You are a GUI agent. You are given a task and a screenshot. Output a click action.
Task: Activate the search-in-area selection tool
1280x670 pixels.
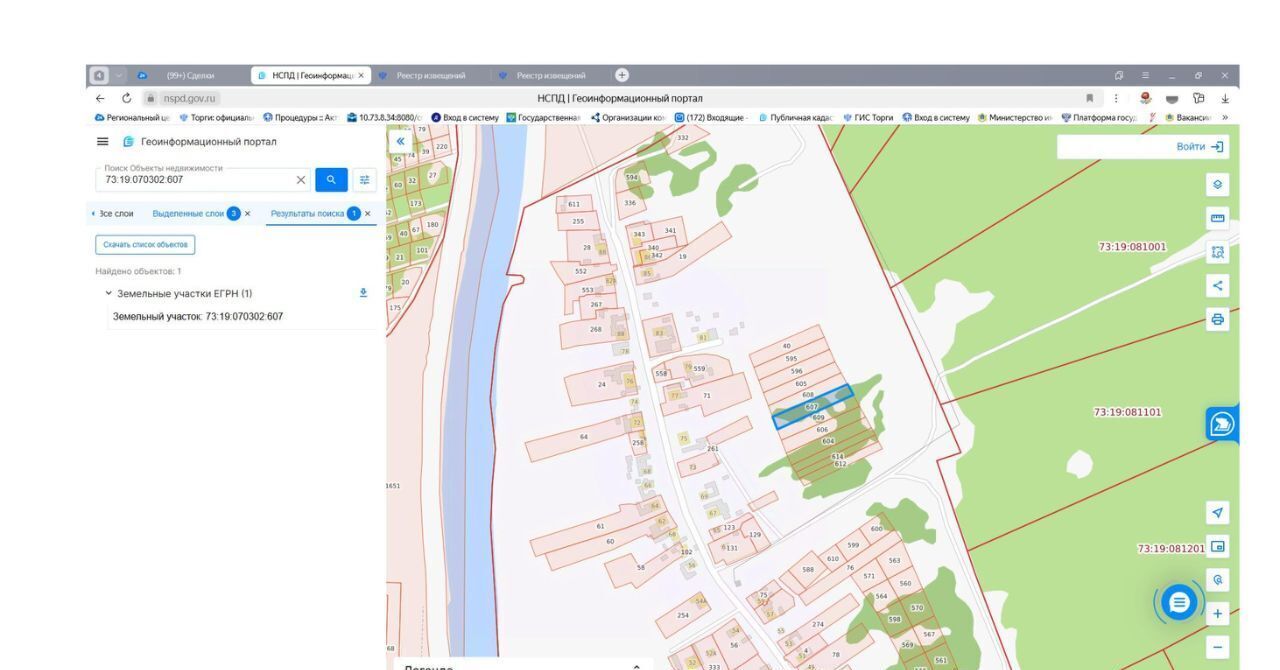tap(1217, 253)
